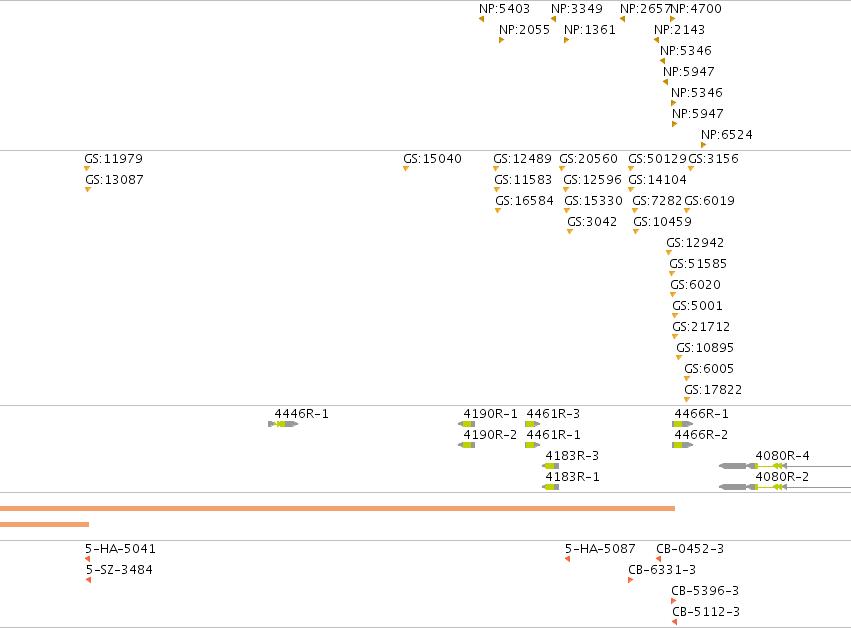This screenshot has height=628, width=851.
Task: Select the NP:2055 insertion marker triangle
Action: 501,40
